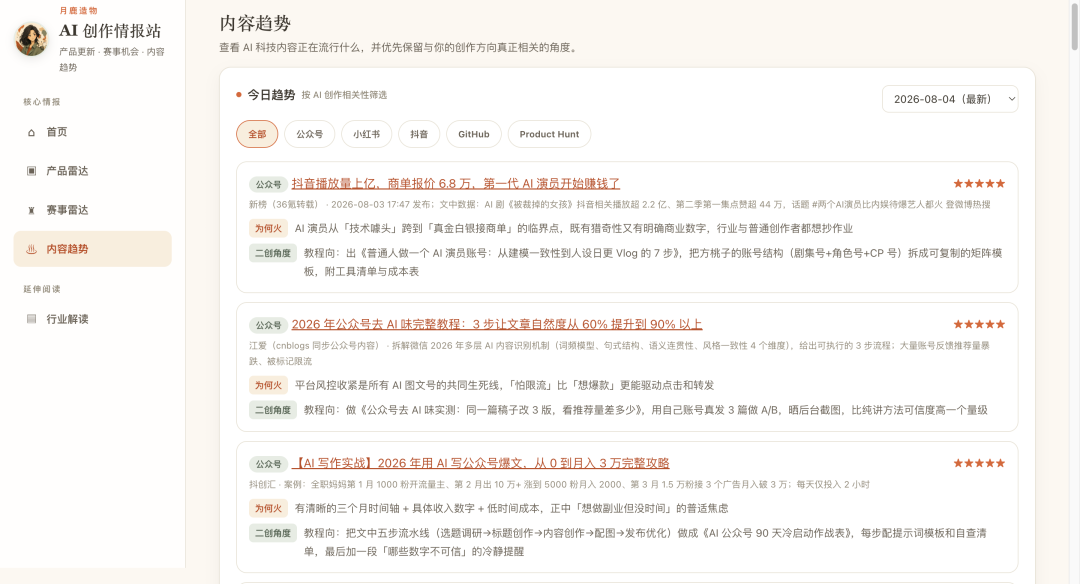Click 公众号 tag on AI 写作实战 card
1080x584 pixels.
tap(268, 464)
